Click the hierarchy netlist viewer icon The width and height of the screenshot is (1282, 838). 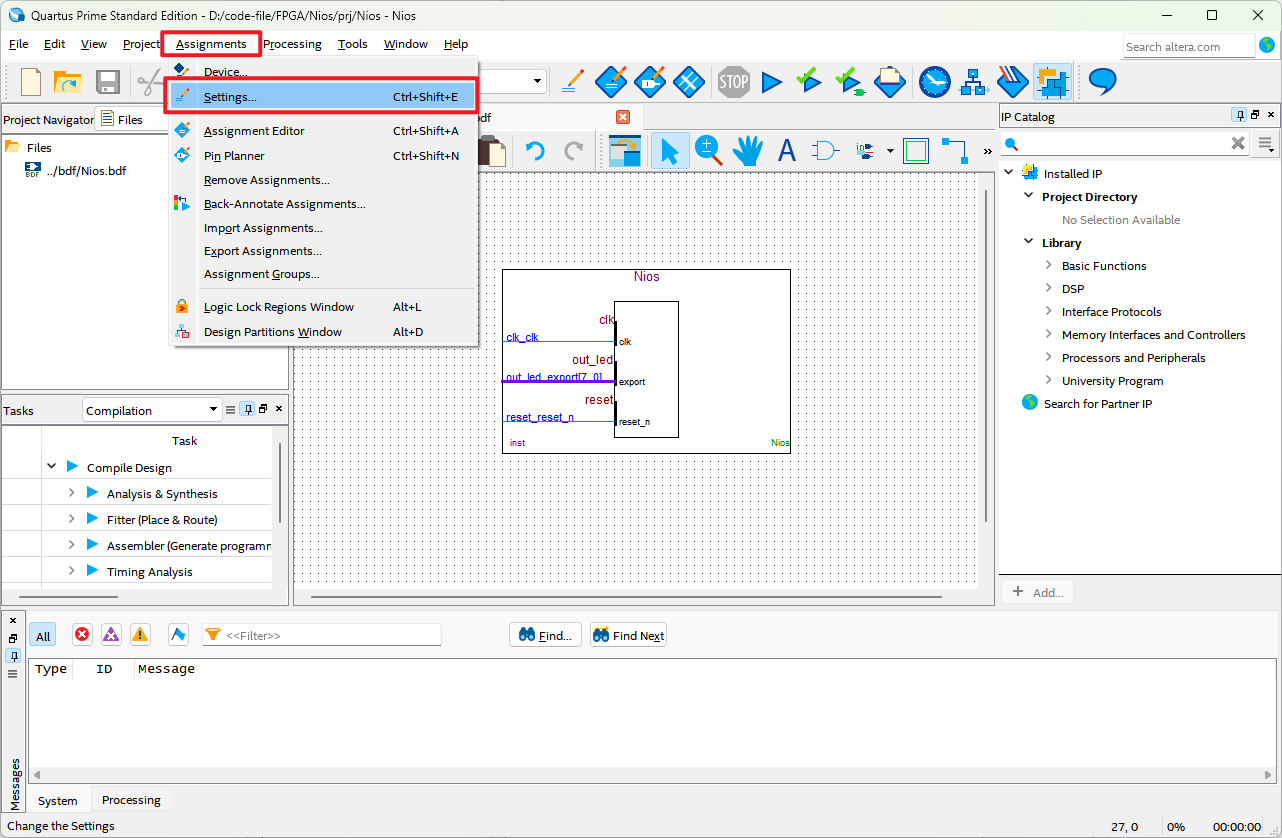pyautogui.click(x=973, y=81)
